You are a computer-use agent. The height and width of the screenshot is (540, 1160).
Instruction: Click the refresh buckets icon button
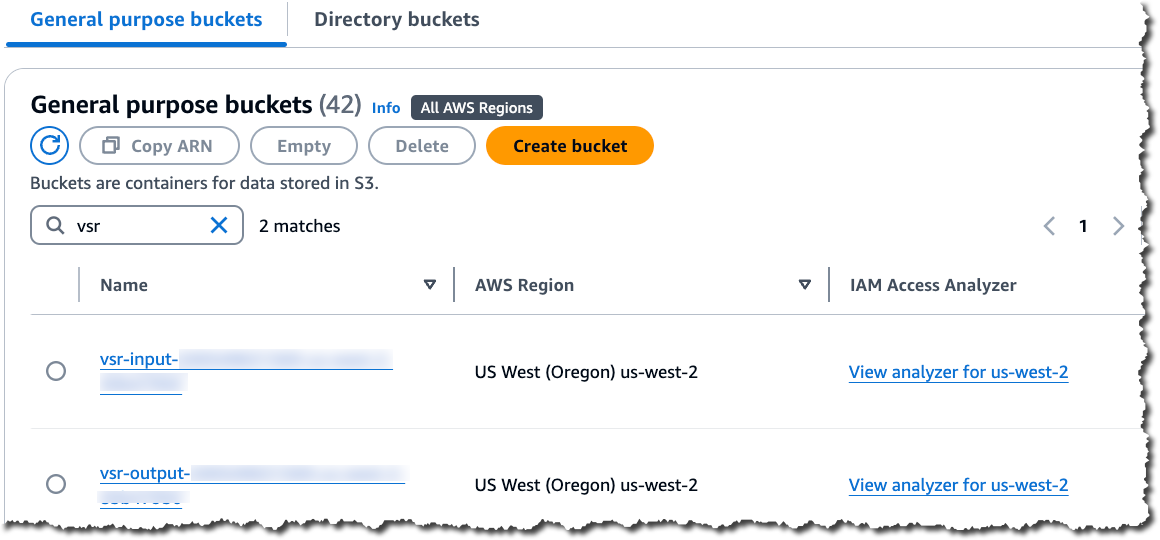click(x=49, y=146)
